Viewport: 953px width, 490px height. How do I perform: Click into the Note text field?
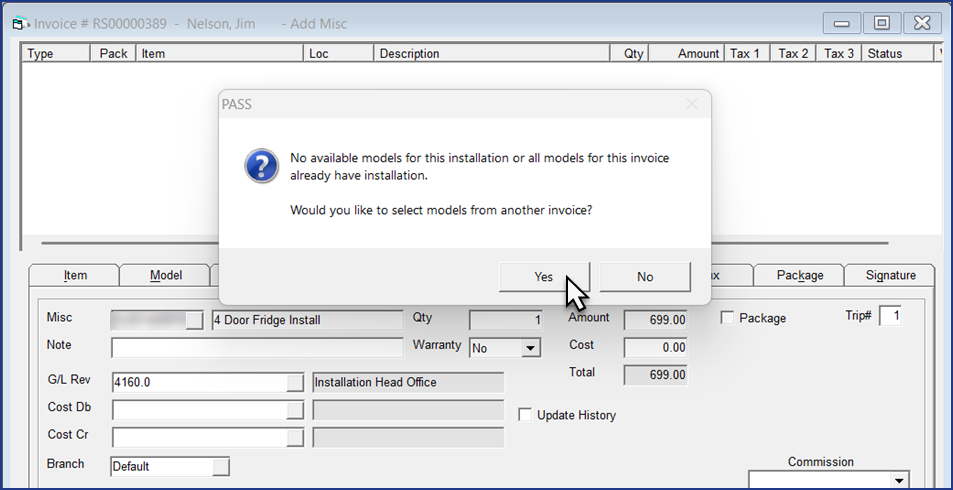coord(257,347)
